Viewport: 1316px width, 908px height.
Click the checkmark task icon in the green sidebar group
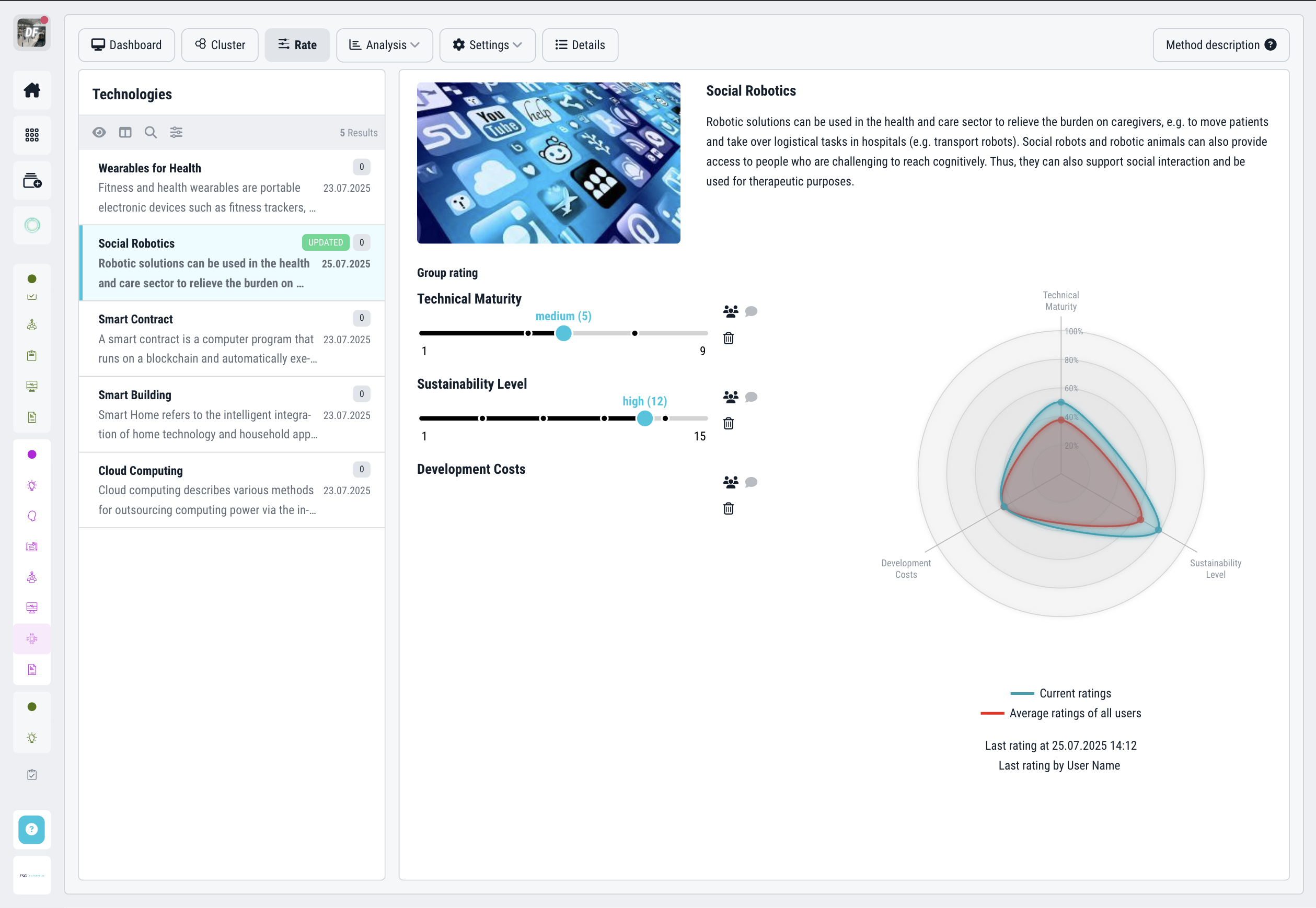[x=32, y=296]
